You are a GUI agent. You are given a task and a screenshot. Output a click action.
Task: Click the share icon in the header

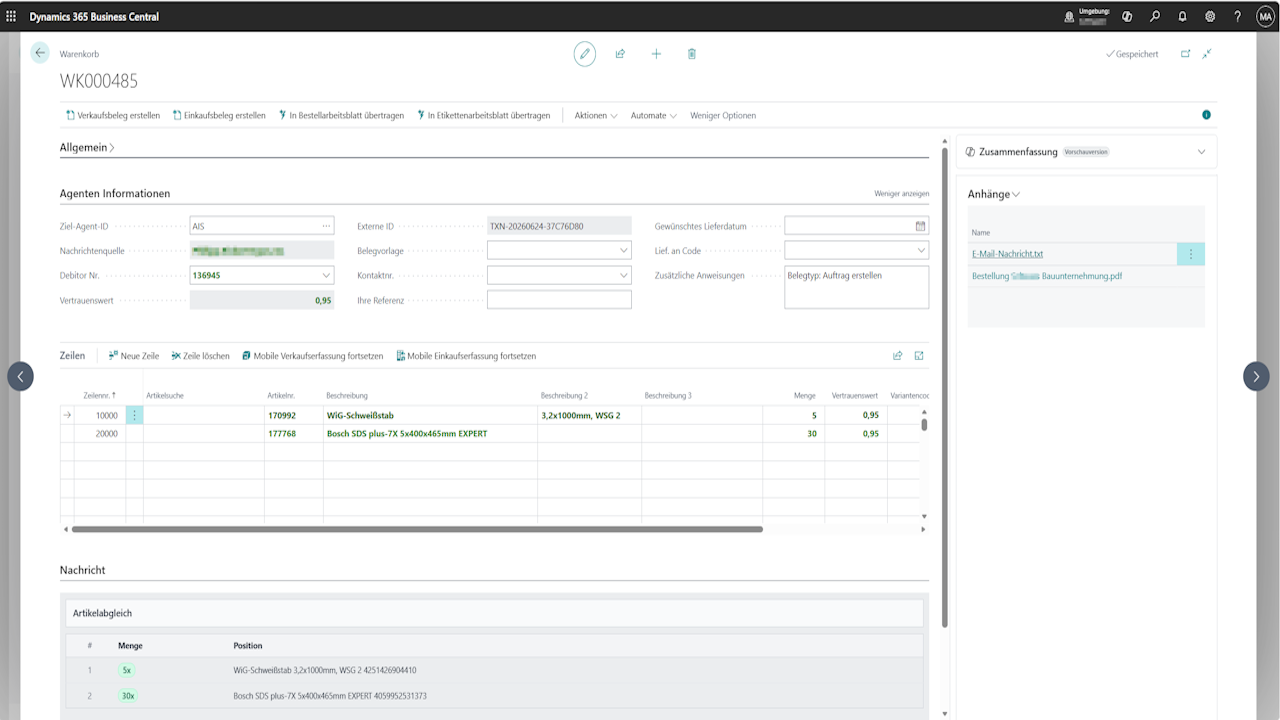620,54
